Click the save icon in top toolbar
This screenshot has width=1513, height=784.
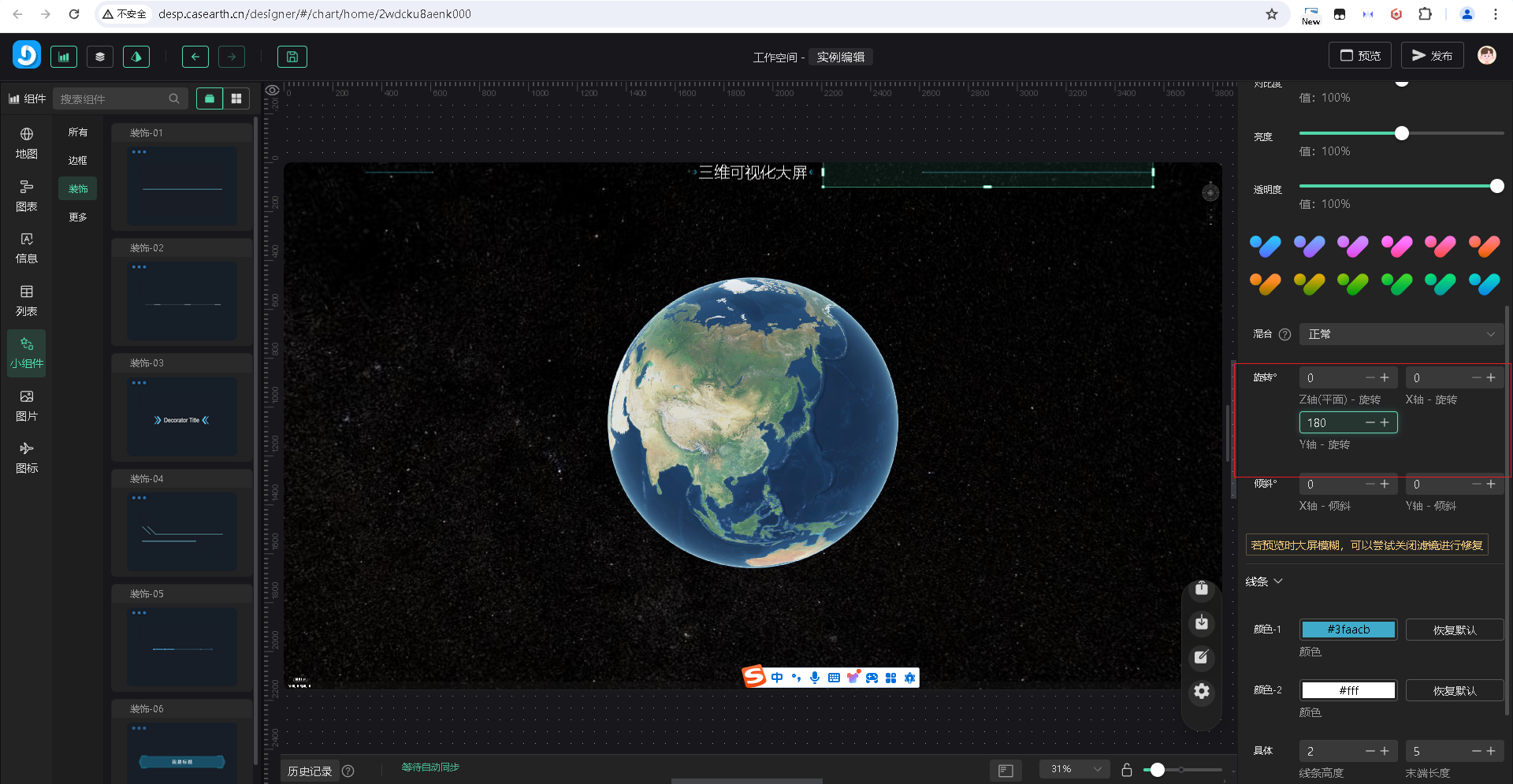pos(292,57)
